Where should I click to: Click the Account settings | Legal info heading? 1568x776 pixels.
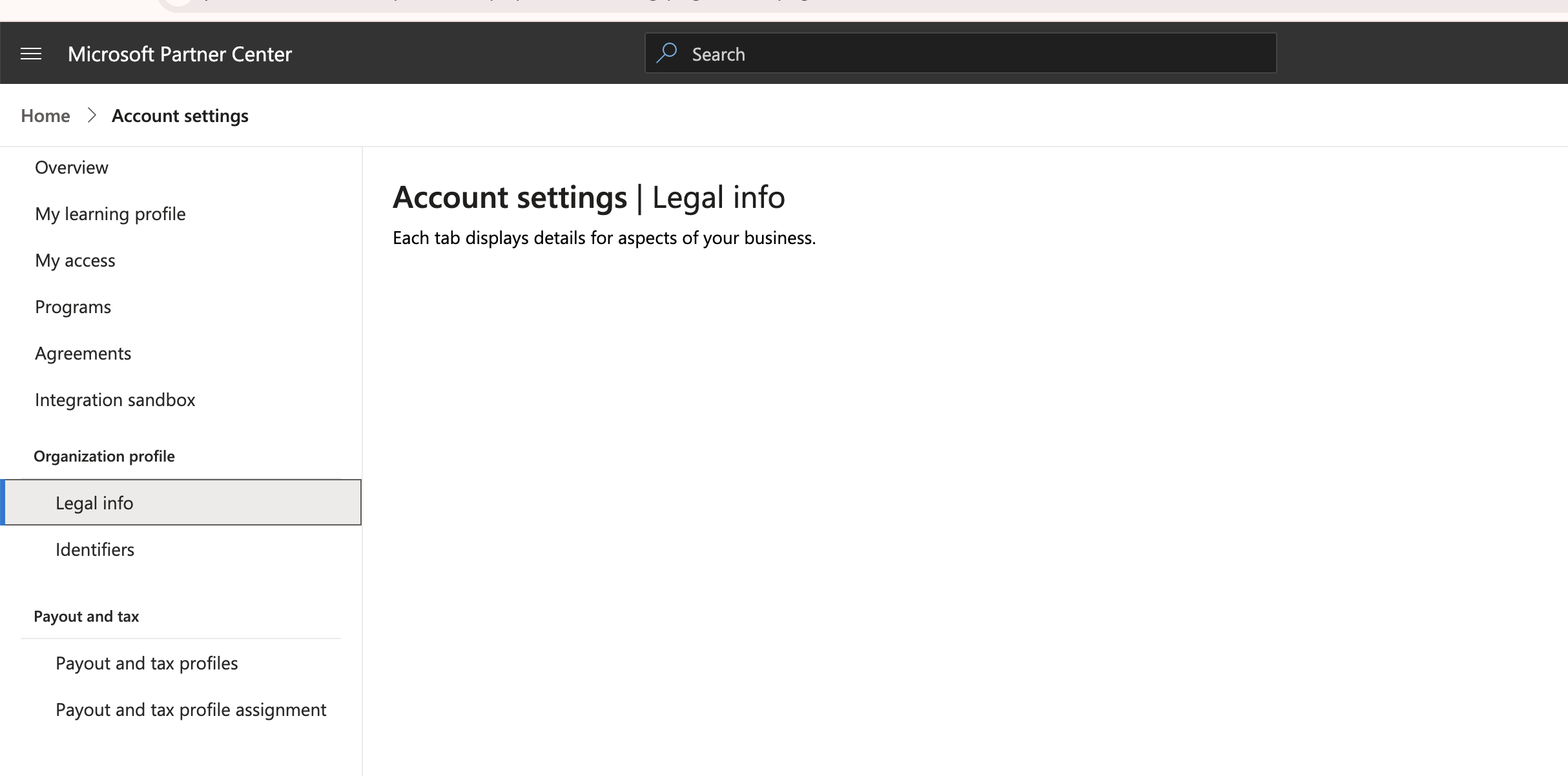click(x=588, y=197)
